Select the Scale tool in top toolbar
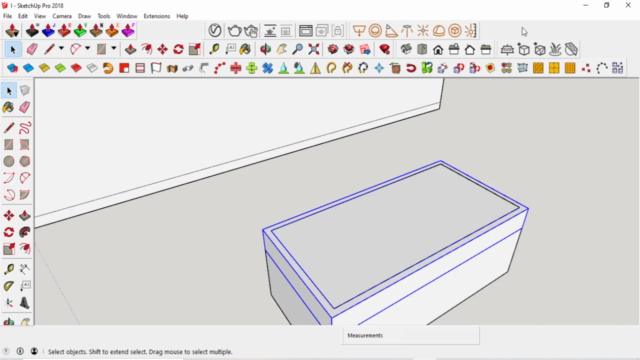 click(194, 49)
